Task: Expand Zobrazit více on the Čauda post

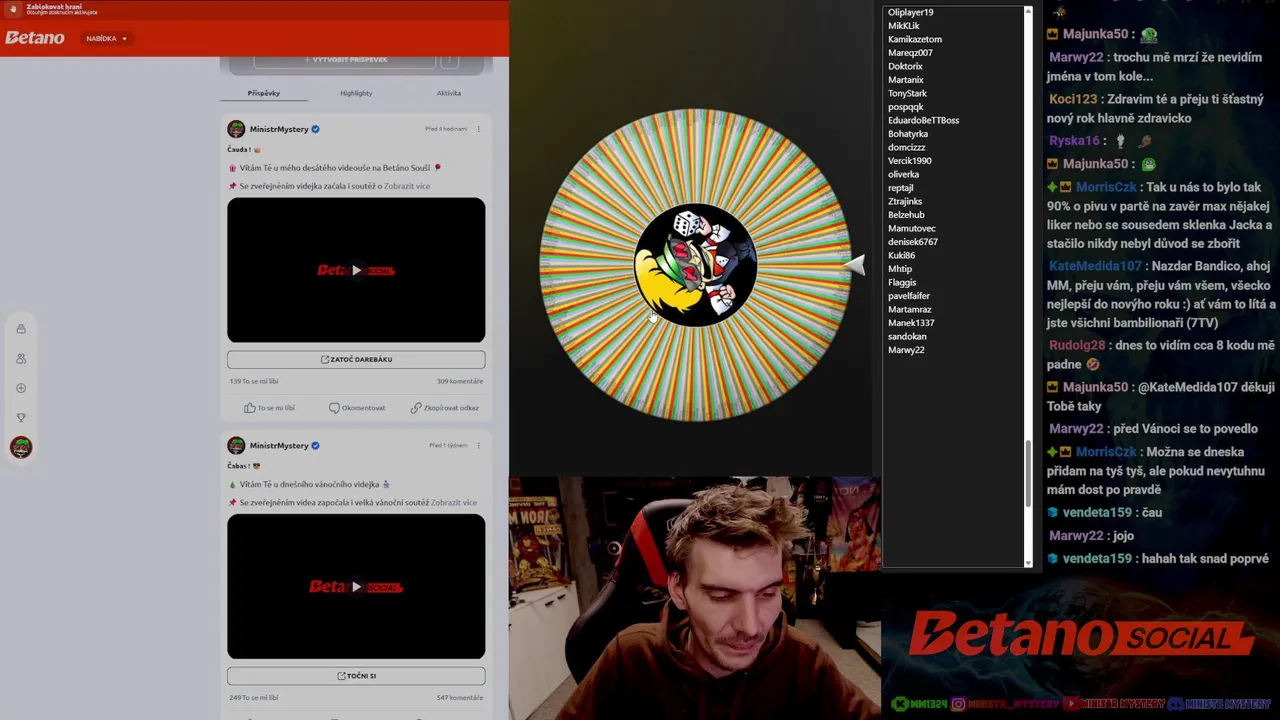Action: click(407, 186)
